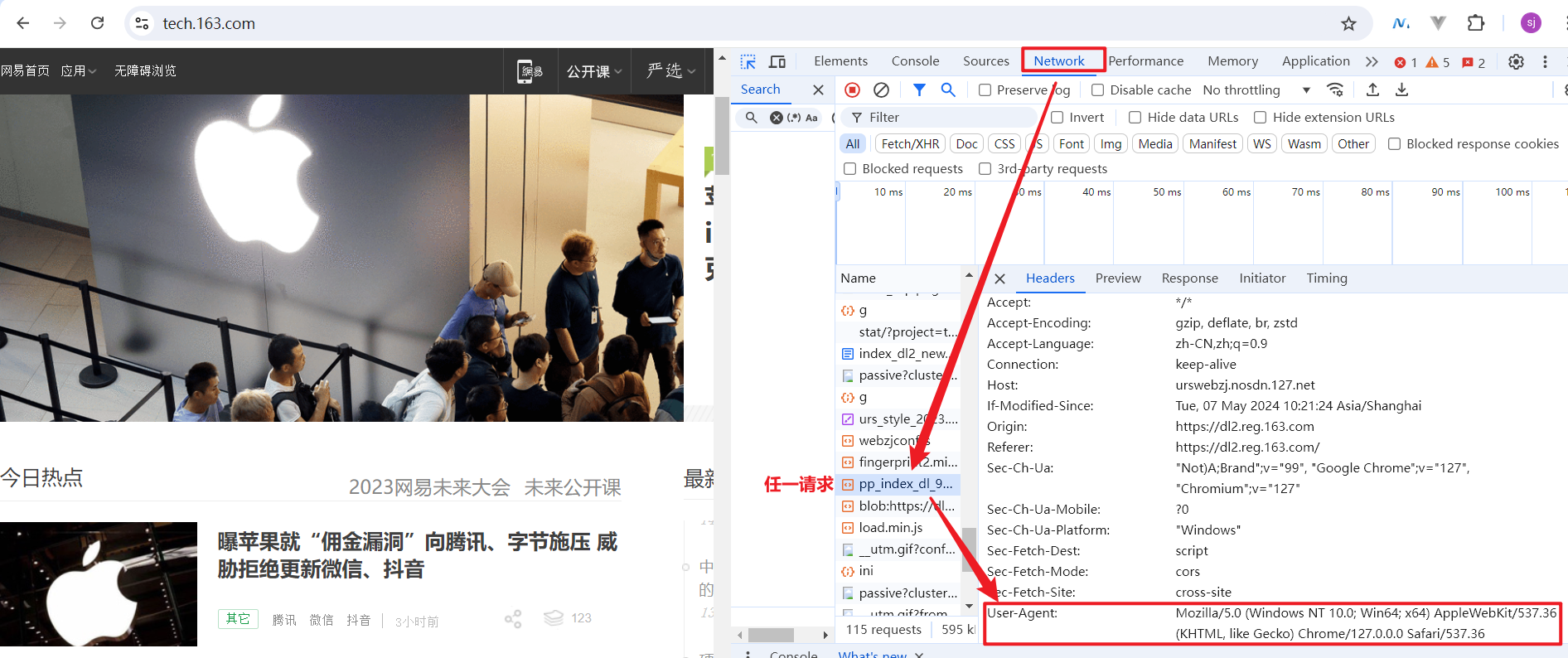Open DevTools three-dot customize menu
The height and width of the screenshot is (658, 1568).
click(x=1545, y=61)
